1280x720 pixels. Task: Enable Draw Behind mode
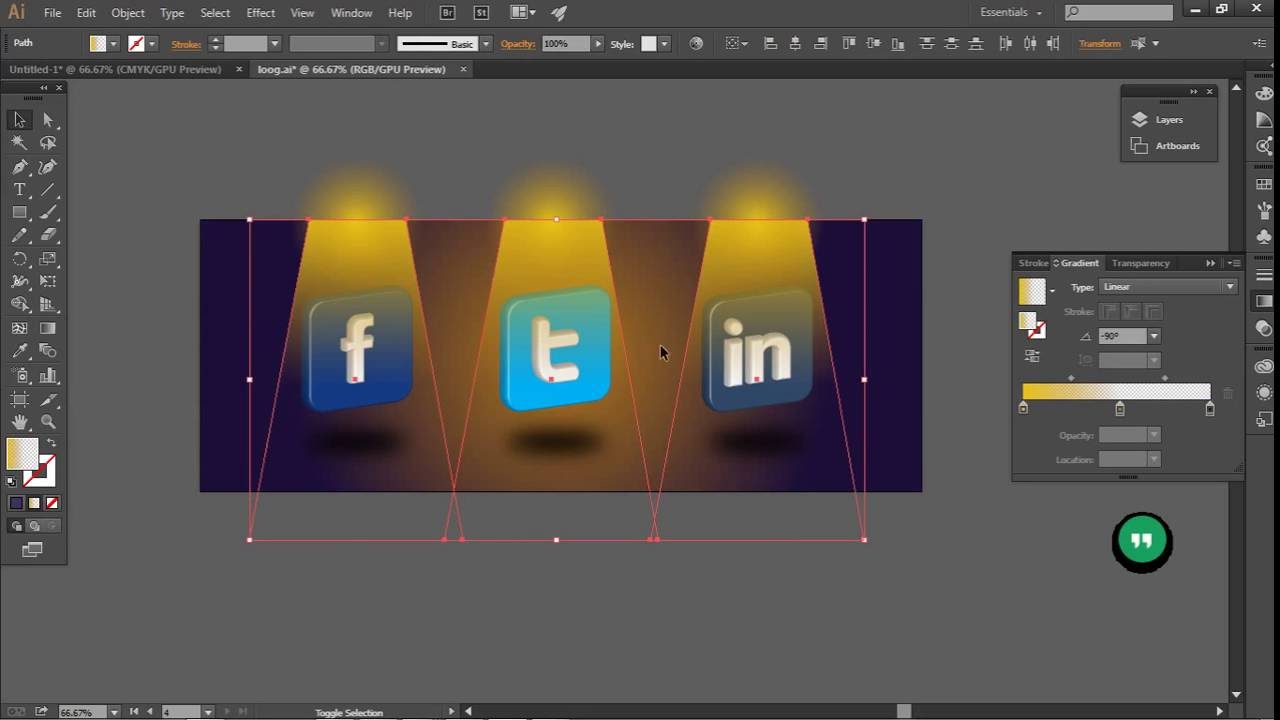tap(35, 526)
